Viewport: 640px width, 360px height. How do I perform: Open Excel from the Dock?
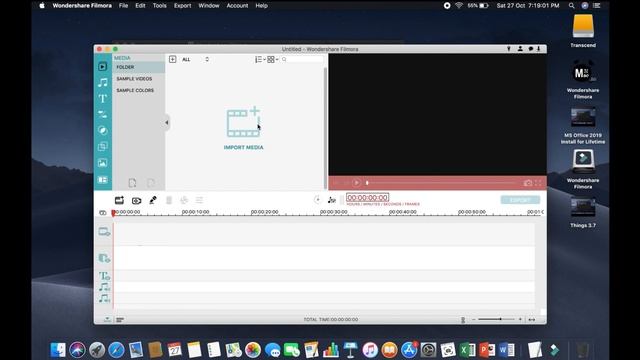[x=467, y=350]
